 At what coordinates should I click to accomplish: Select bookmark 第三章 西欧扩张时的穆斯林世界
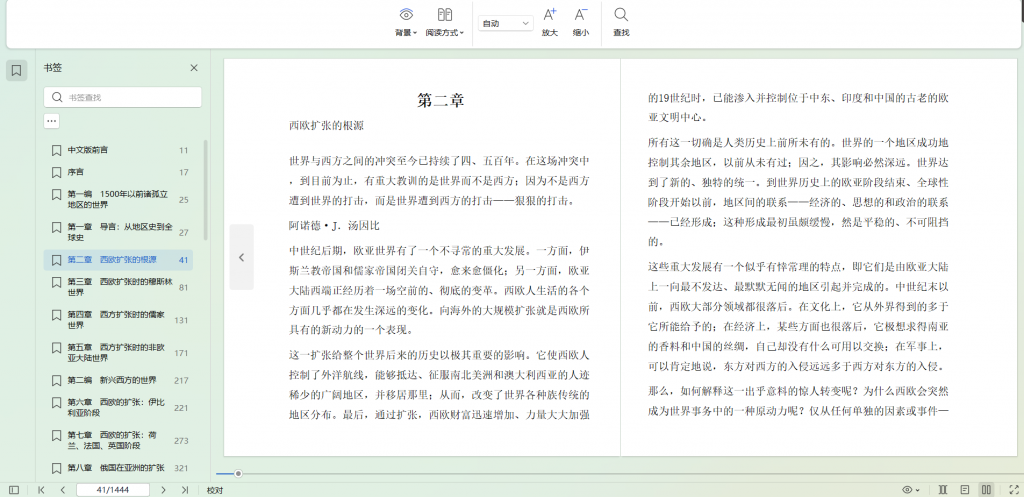click(x=120, y=288)
